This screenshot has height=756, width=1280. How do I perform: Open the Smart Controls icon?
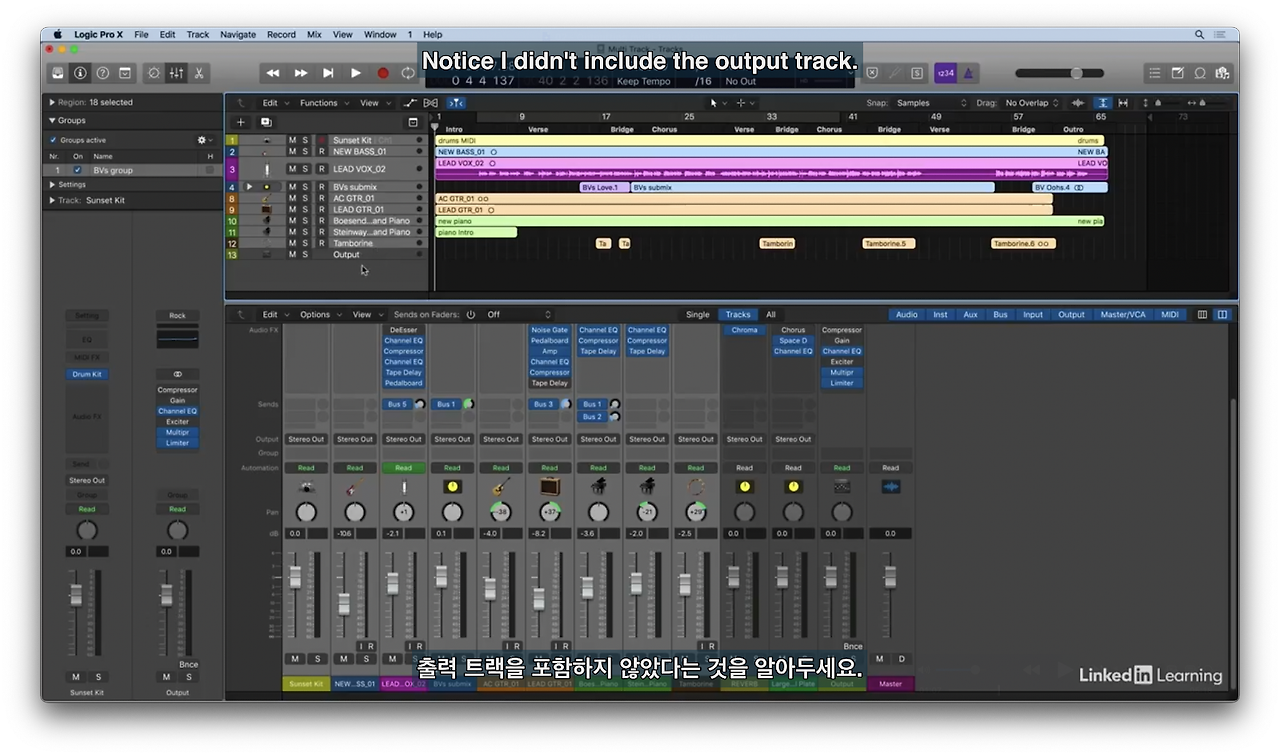pos(153,73)
